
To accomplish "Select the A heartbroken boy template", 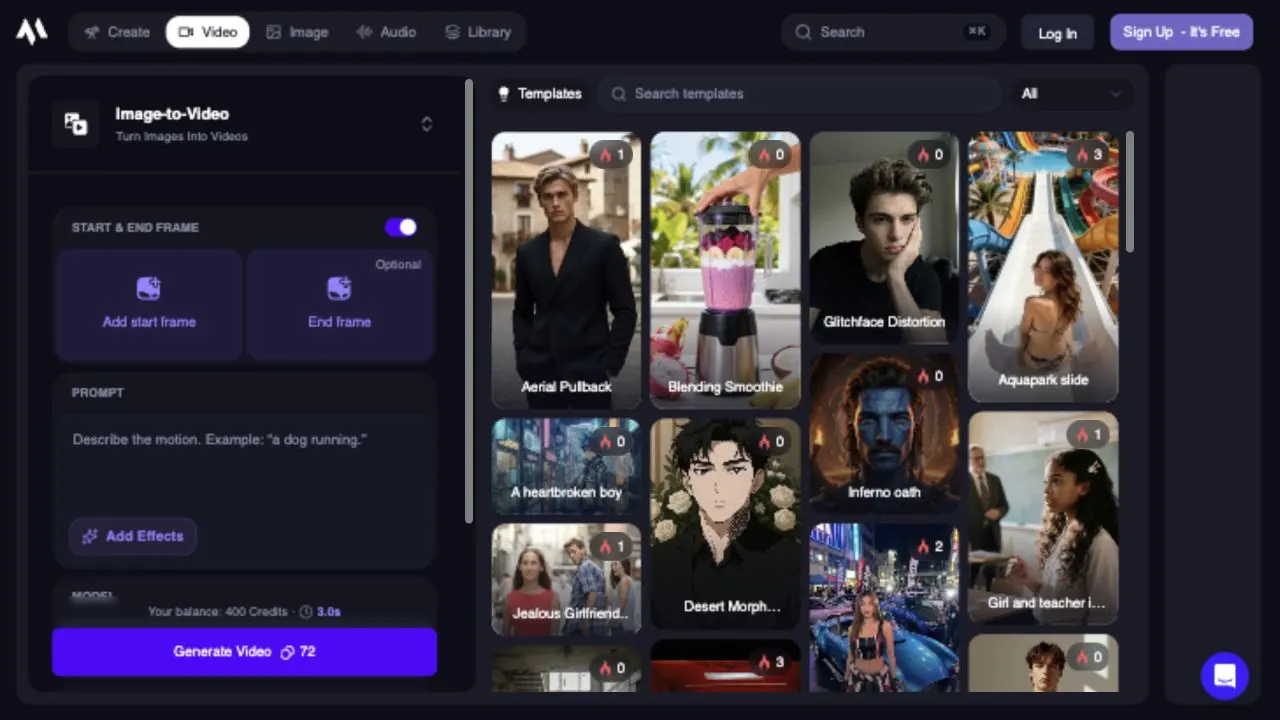I will click(566, 467).
